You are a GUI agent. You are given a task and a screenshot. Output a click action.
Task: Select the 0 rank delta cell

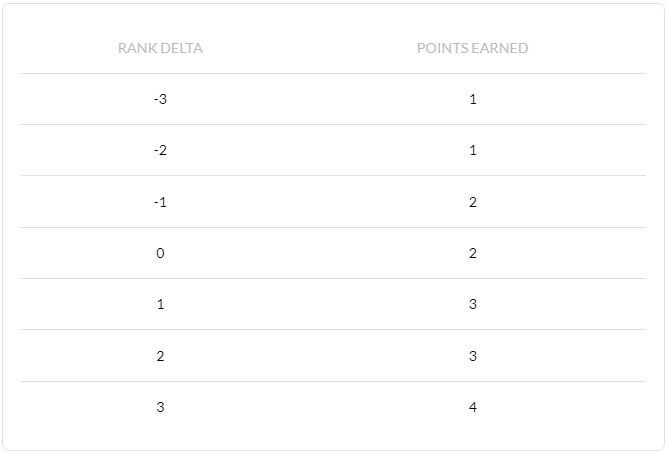coord(160,253)
